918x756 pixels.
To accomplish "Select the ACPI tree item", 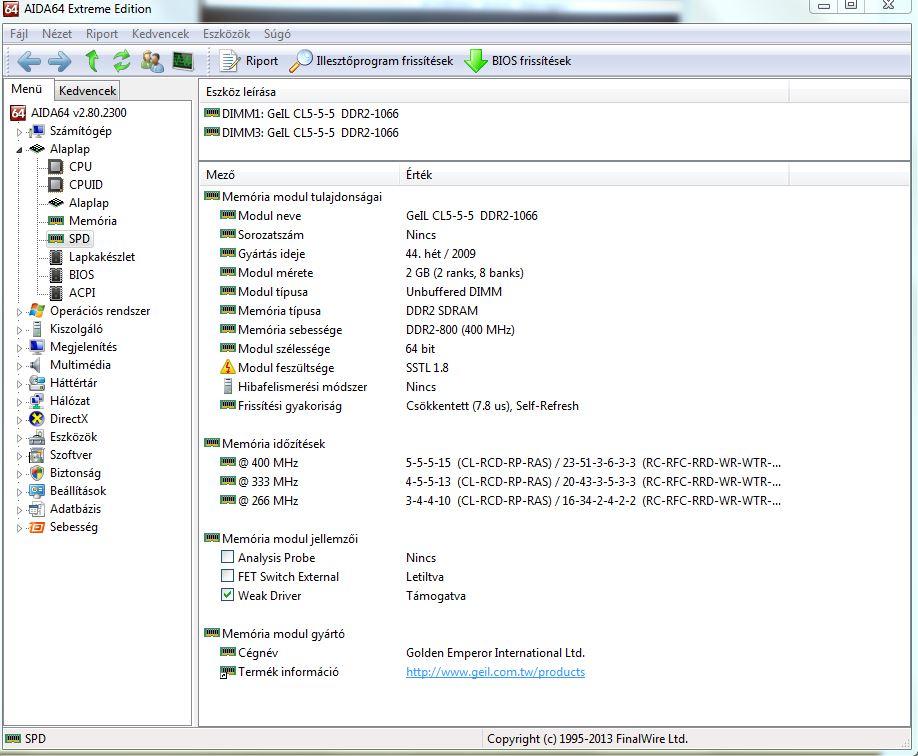I will coord(82,293).
